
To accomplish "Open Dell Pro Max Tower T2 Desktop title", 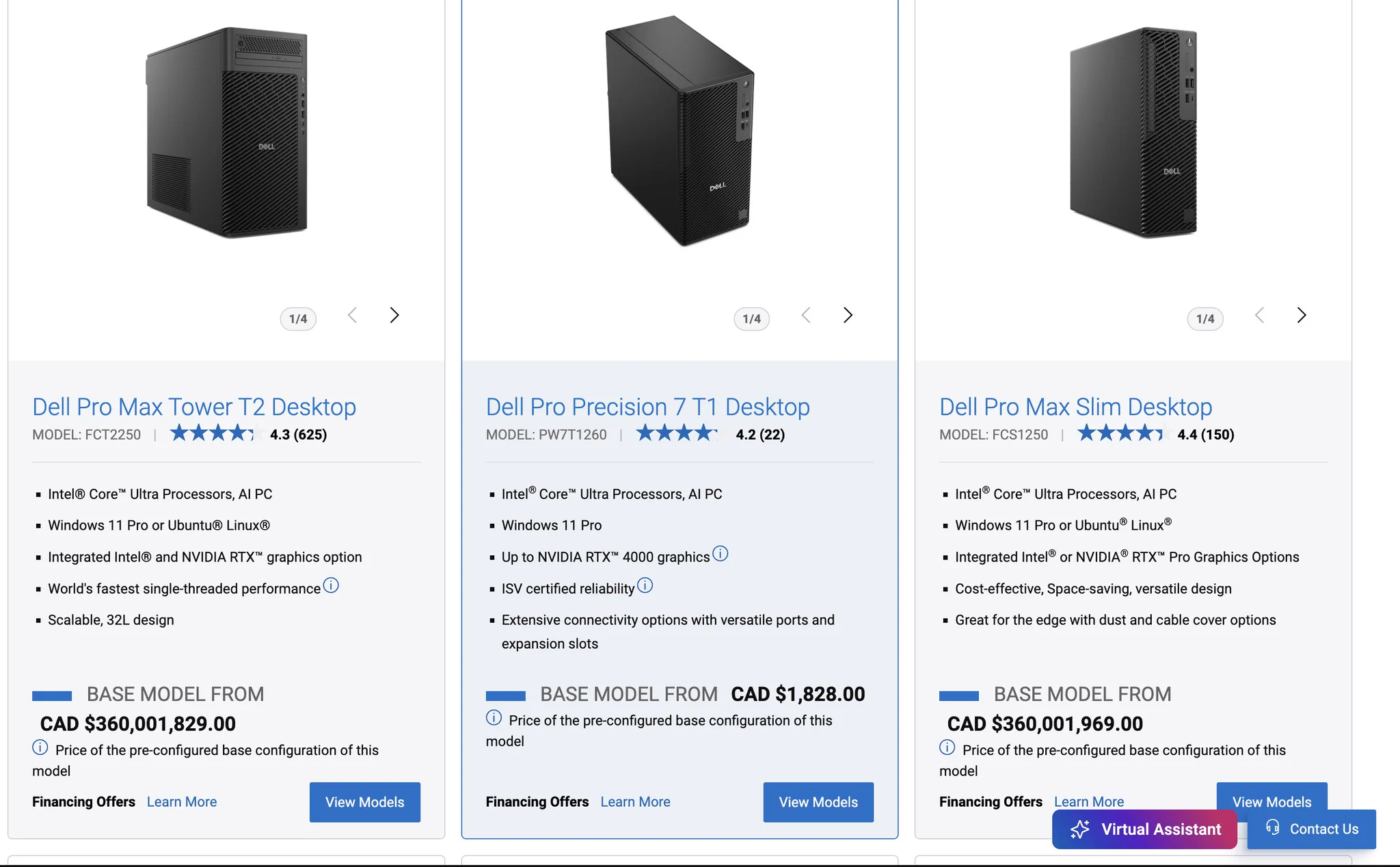I will pyautogui.click(x=194, y=407).
